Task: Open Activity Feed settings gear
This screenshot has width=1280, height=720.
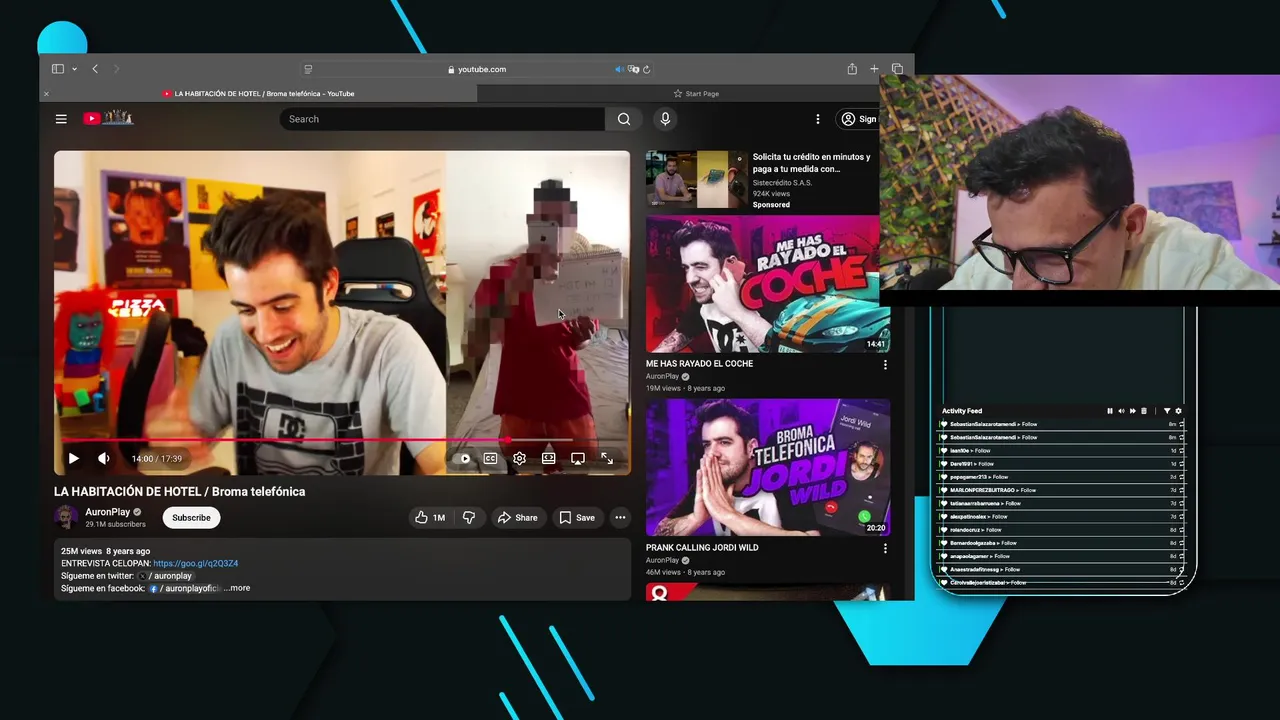Action: pos(1178,411)
